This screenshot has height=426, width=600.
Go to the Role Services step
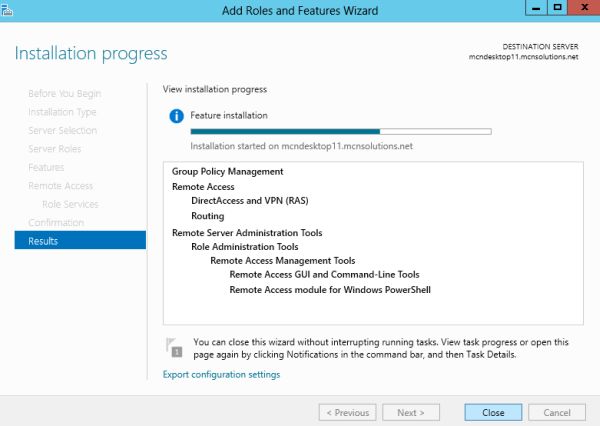coord(70,204)
